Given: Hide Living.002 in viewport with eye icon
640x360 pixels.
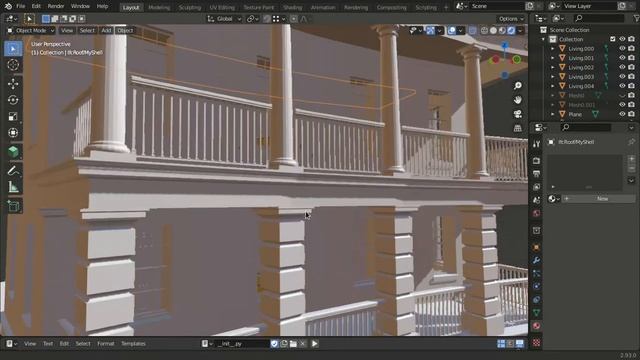Looking at the screenshot, I should [622, 67].
